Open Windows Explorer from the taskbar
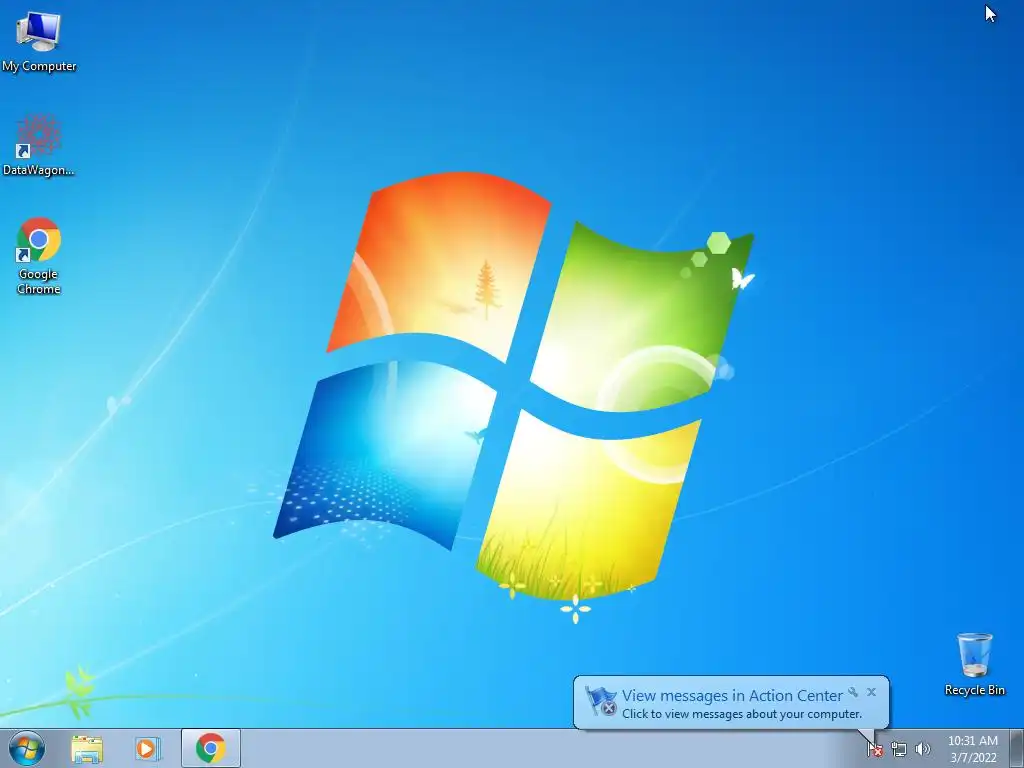Image resolution: width=1024 pixels, height=768 pixels. pyautogui.click(x=87, y=748)
